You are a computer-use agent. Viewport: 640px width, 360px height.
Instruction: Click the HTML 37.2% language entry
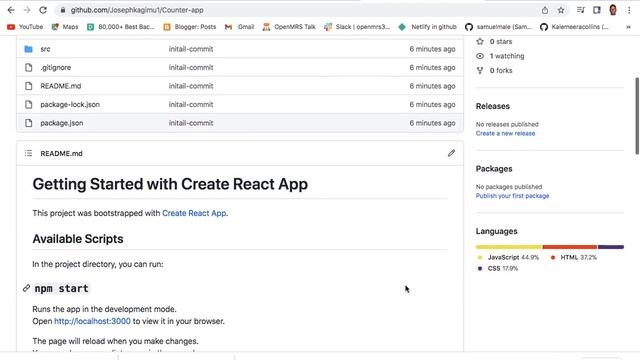coord(573,258)
